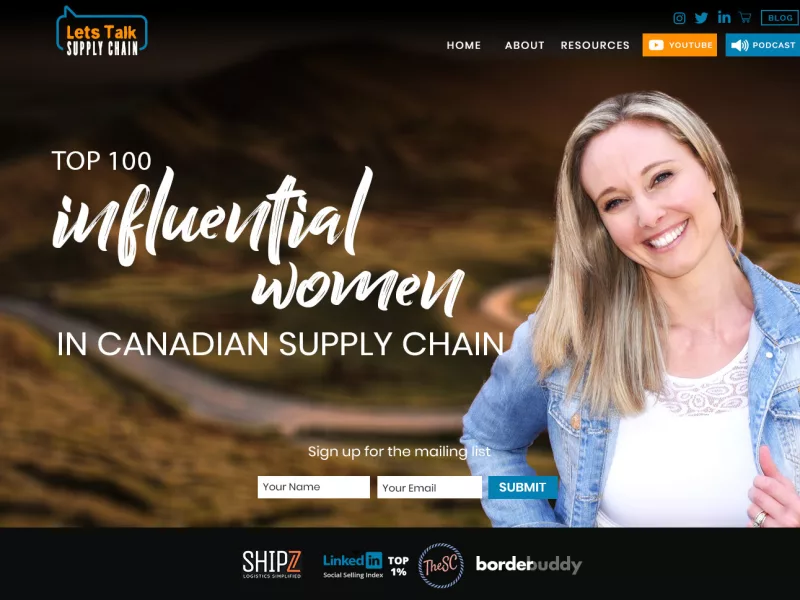
Task: View the shopping cart icon
Action: [745, 17]
